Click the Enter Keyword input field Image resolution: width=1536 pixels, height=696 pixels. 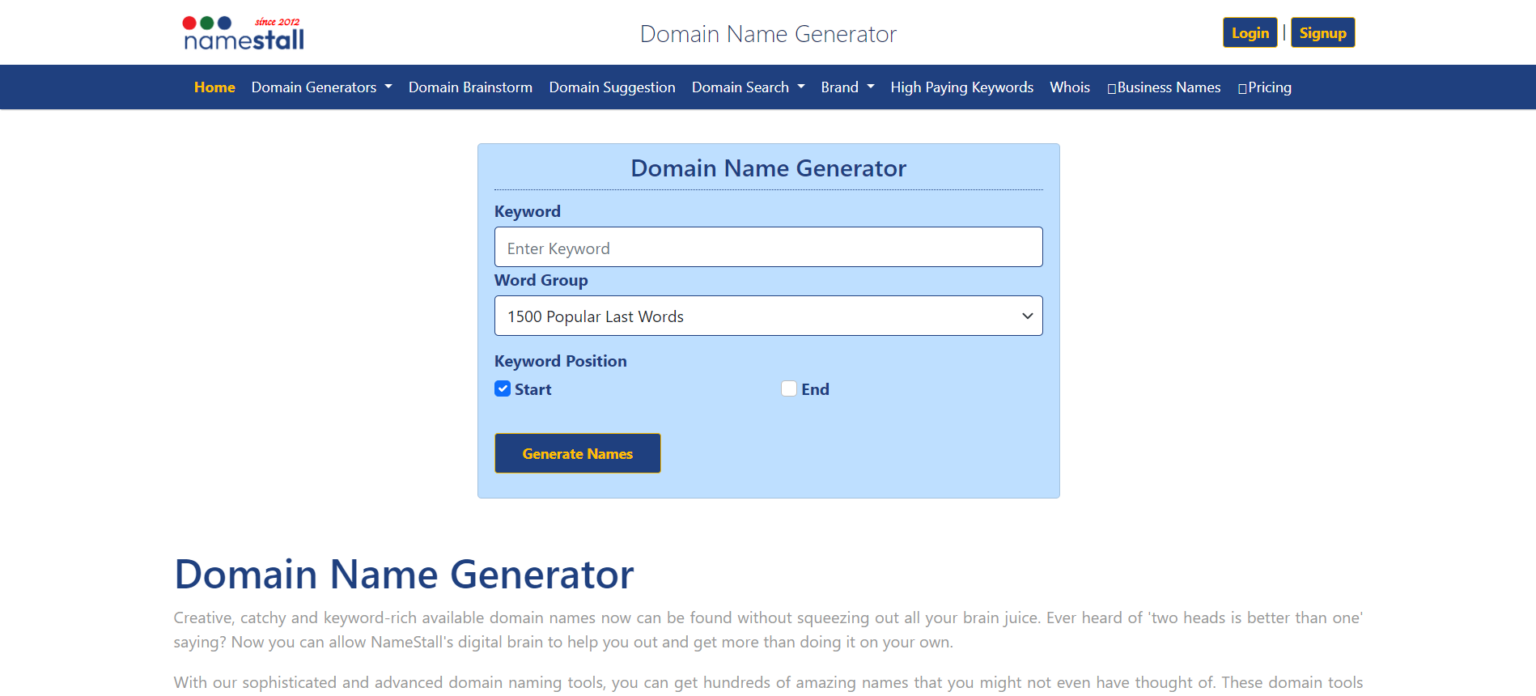coord(768,247)
